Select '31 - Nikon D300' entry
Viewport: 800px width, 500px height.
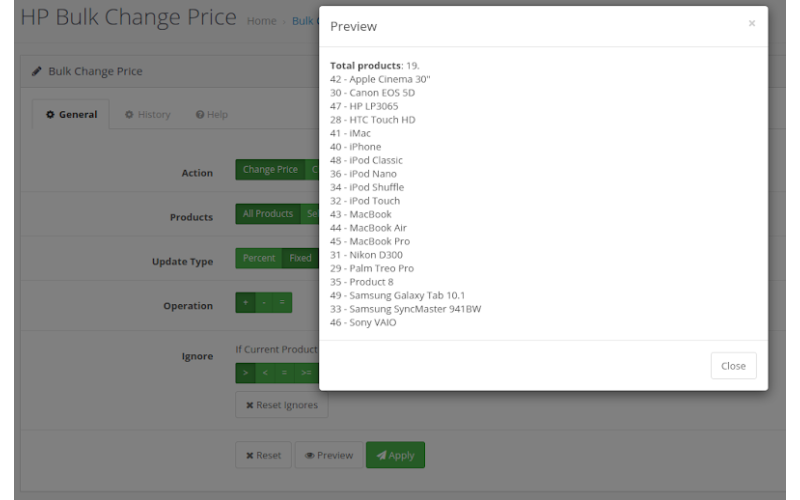tap(366, 255)
